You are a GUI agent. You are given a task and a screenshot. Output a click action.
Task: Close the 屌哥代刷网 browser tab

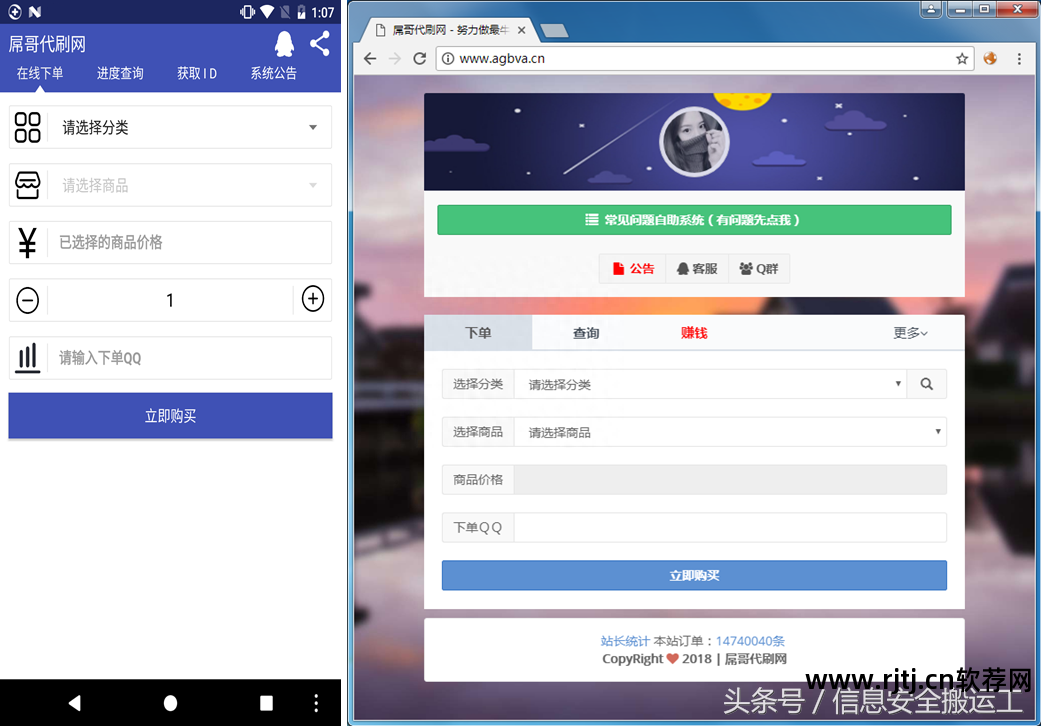(x=521, y=31)
